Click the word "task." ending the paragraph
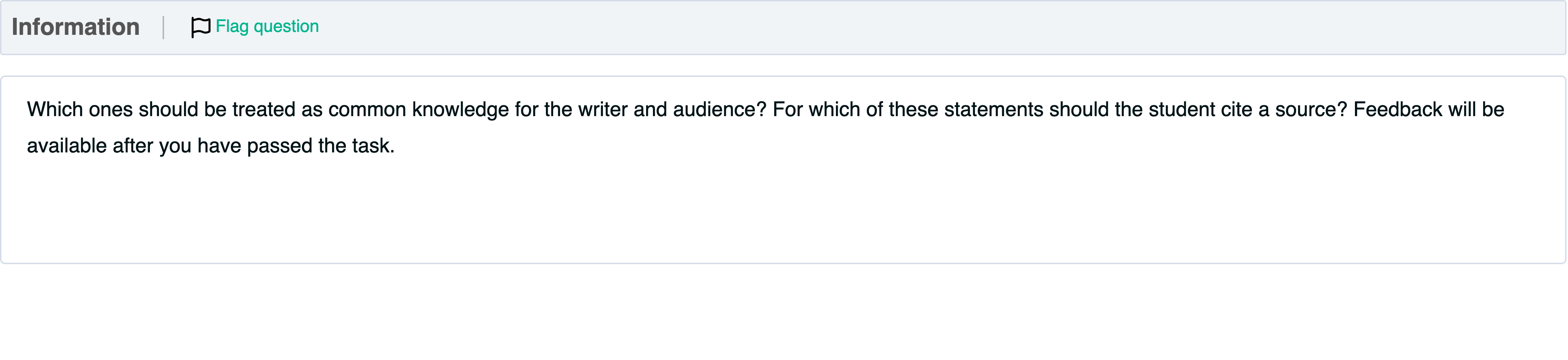 (373, 146)
